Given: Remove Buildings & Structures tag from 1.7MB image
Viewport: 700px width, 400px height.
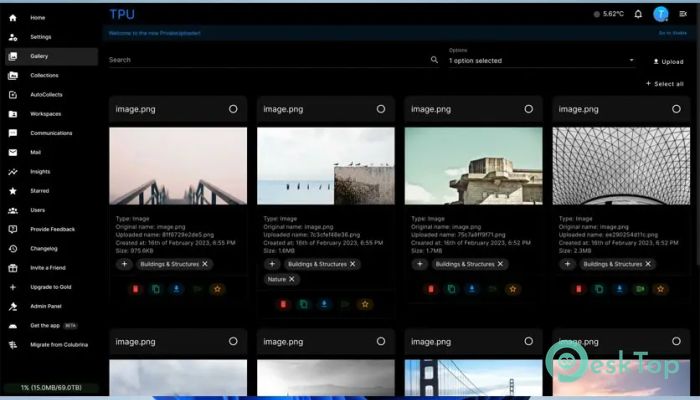Looking at the screenshot, I should click(x=500, y=264).
